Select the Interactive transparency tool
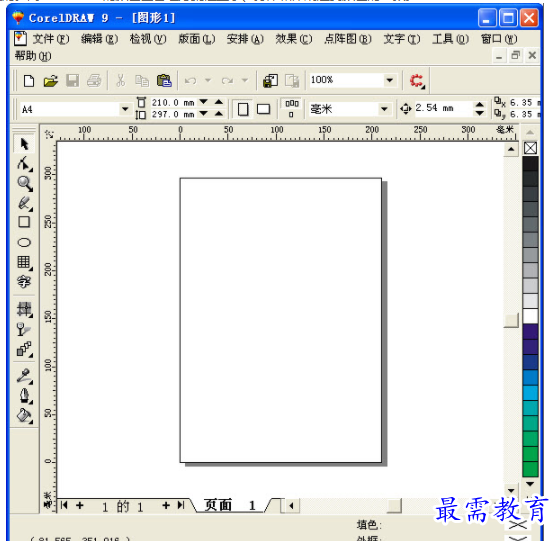 pyautogui.click(x=24, y=329)
